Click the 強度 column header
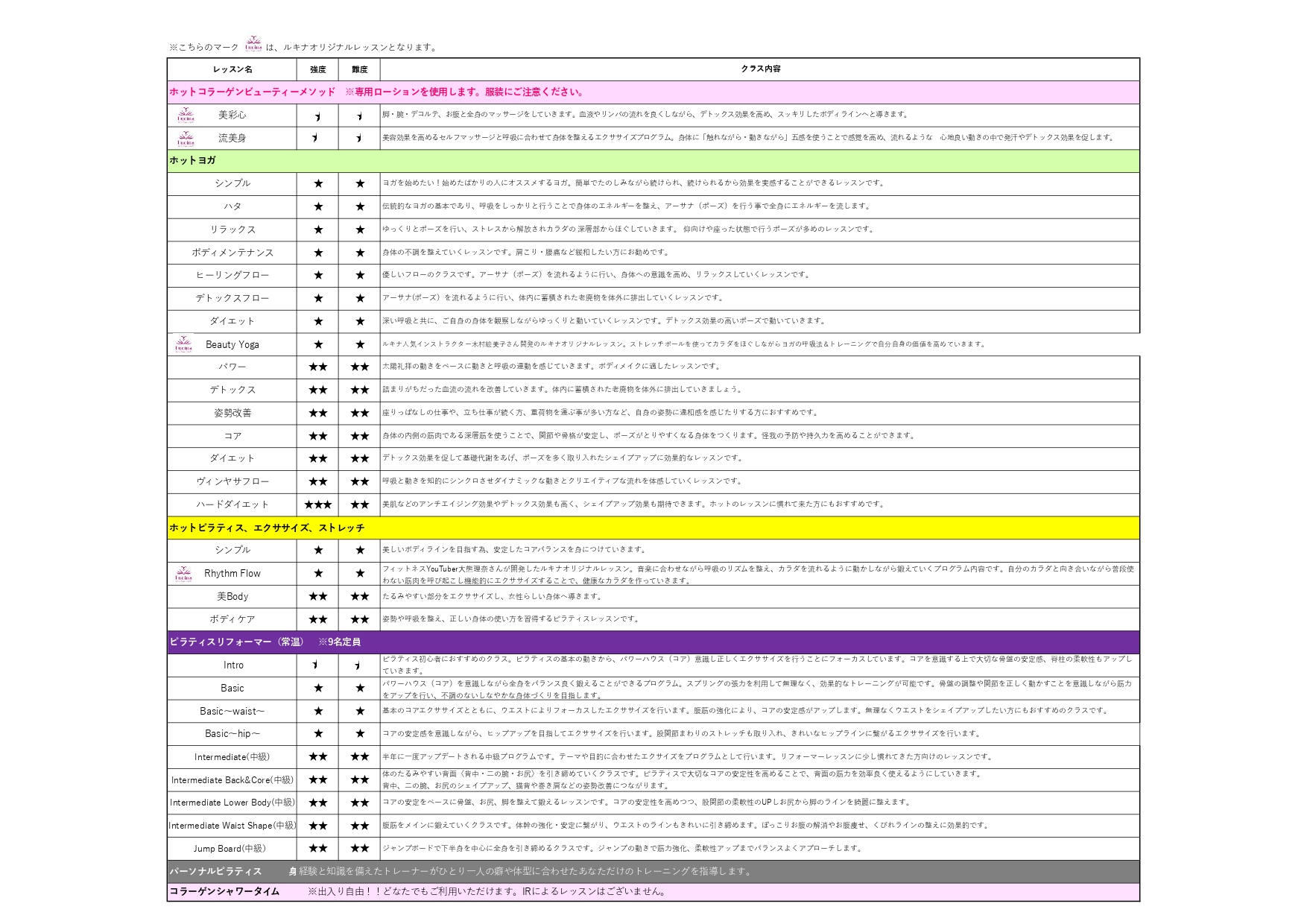Viewport: 1307px width, 924px height. pyautogui.click(x=318, y=69)
